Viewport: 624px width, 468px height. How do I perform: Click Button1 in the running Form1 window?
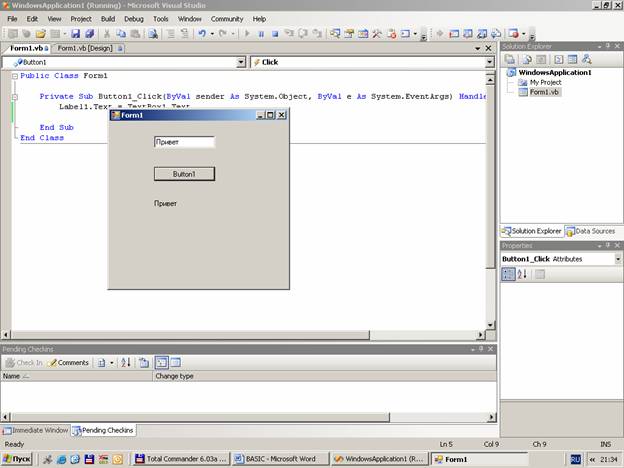point(185,174)
